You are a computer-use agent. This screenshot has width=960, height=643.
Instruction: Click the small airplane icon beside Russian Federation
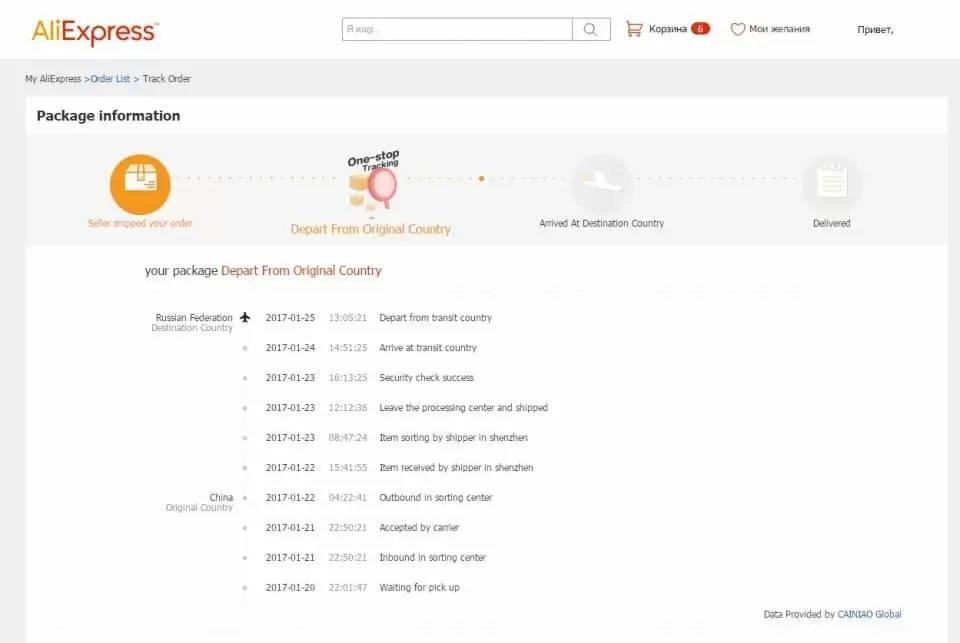pyautogui.click(x=245, y=318)
